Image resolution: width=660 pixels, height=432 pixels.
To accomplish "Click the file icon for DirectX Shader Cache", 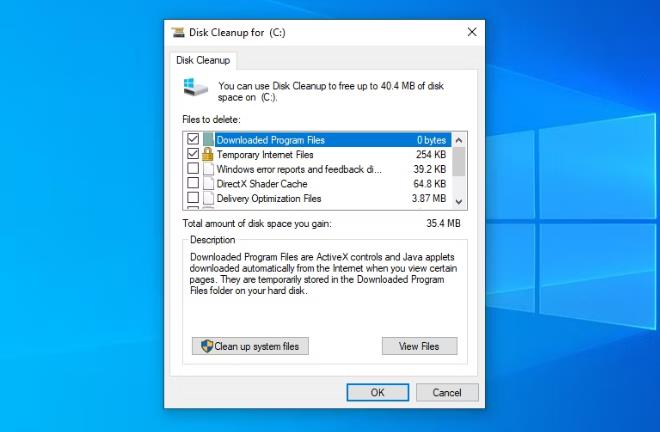I will coord(208,183).
